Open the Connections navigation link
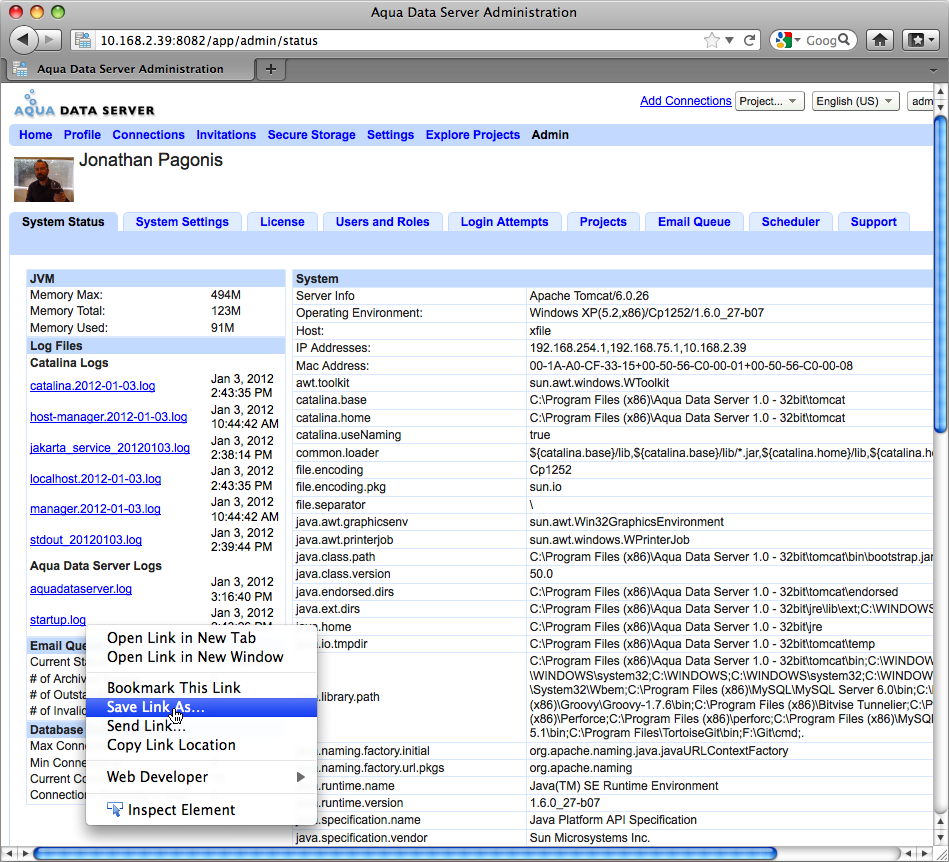 click(148, 134)
